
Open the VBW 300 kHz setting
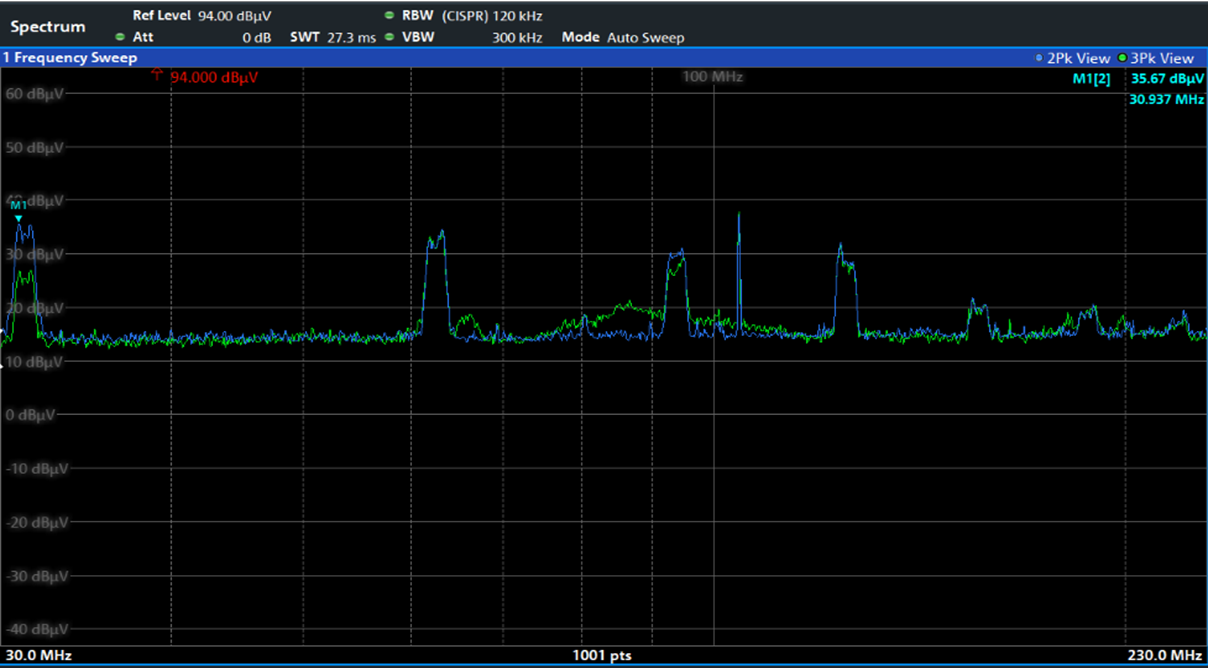(472, 37)
